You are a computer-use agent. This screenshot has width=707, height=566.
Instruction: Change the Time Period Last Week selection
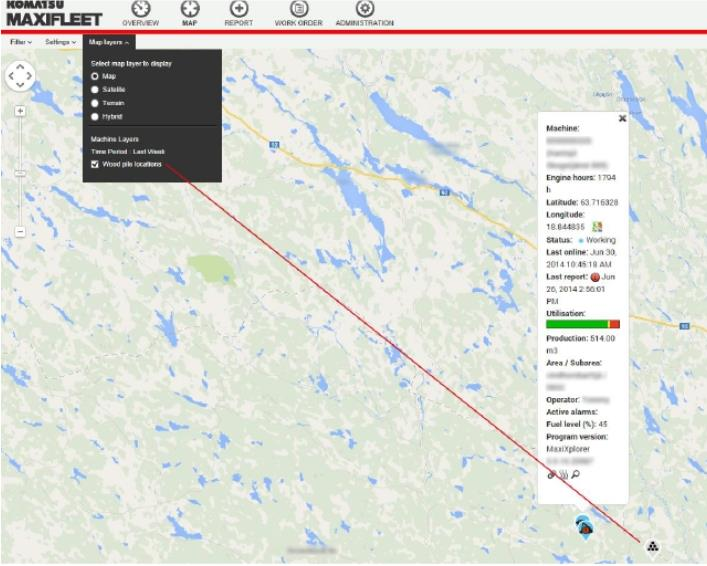pos(149,152)
